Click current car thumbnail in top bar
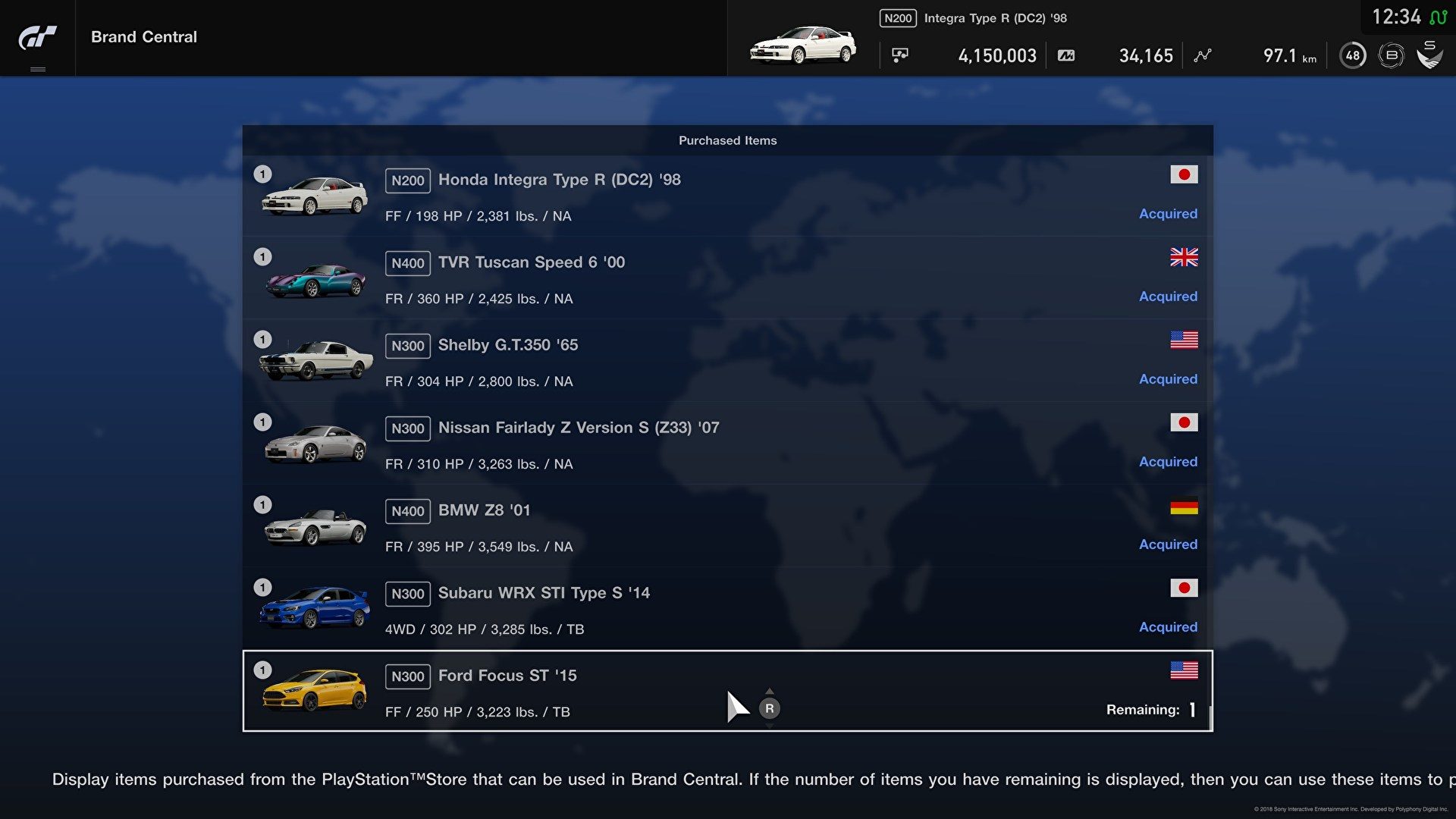Screen dimensions: 1456x819 (803, 45)
